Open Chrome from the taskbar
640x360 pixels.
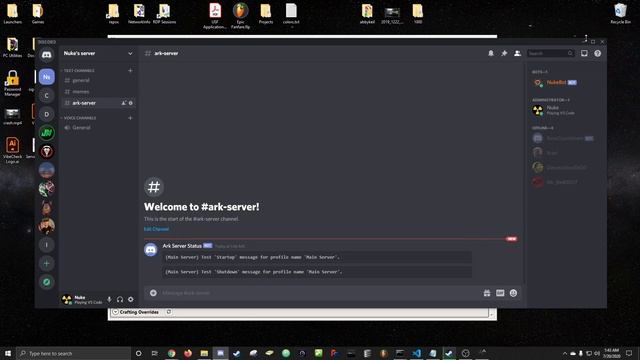point(171,353)
